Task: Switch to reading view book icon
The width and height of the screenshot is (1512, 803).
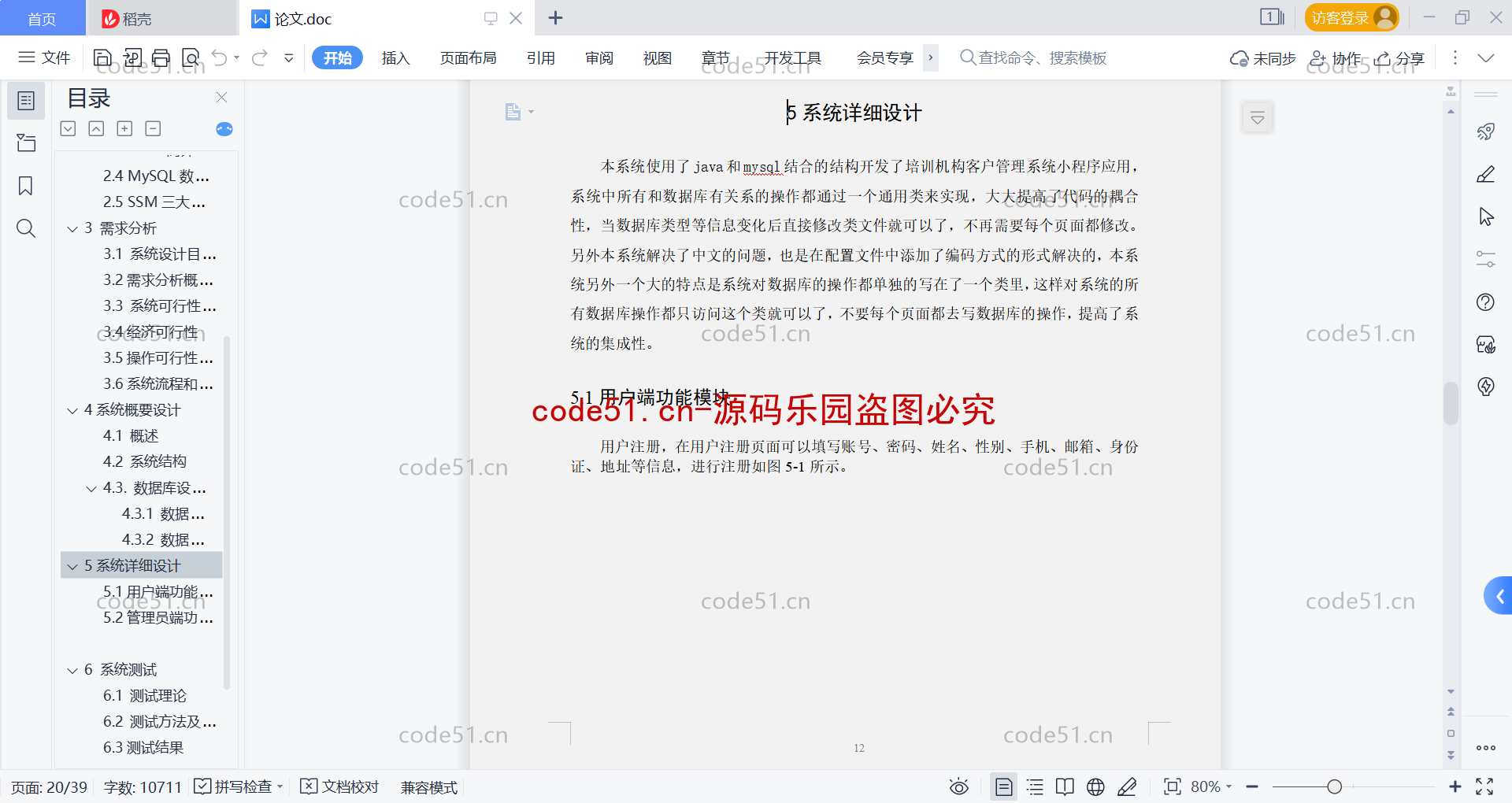Action: (1065, 786)
